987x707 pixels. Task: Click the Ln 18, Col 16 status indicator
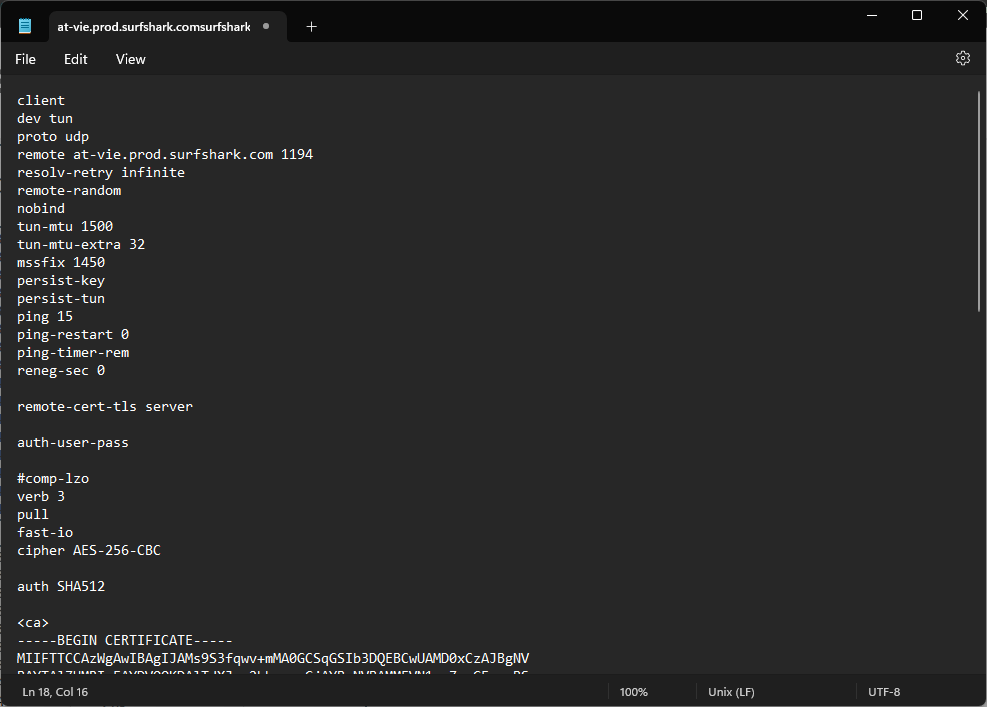pyautogui.click(x=55, y=692)
